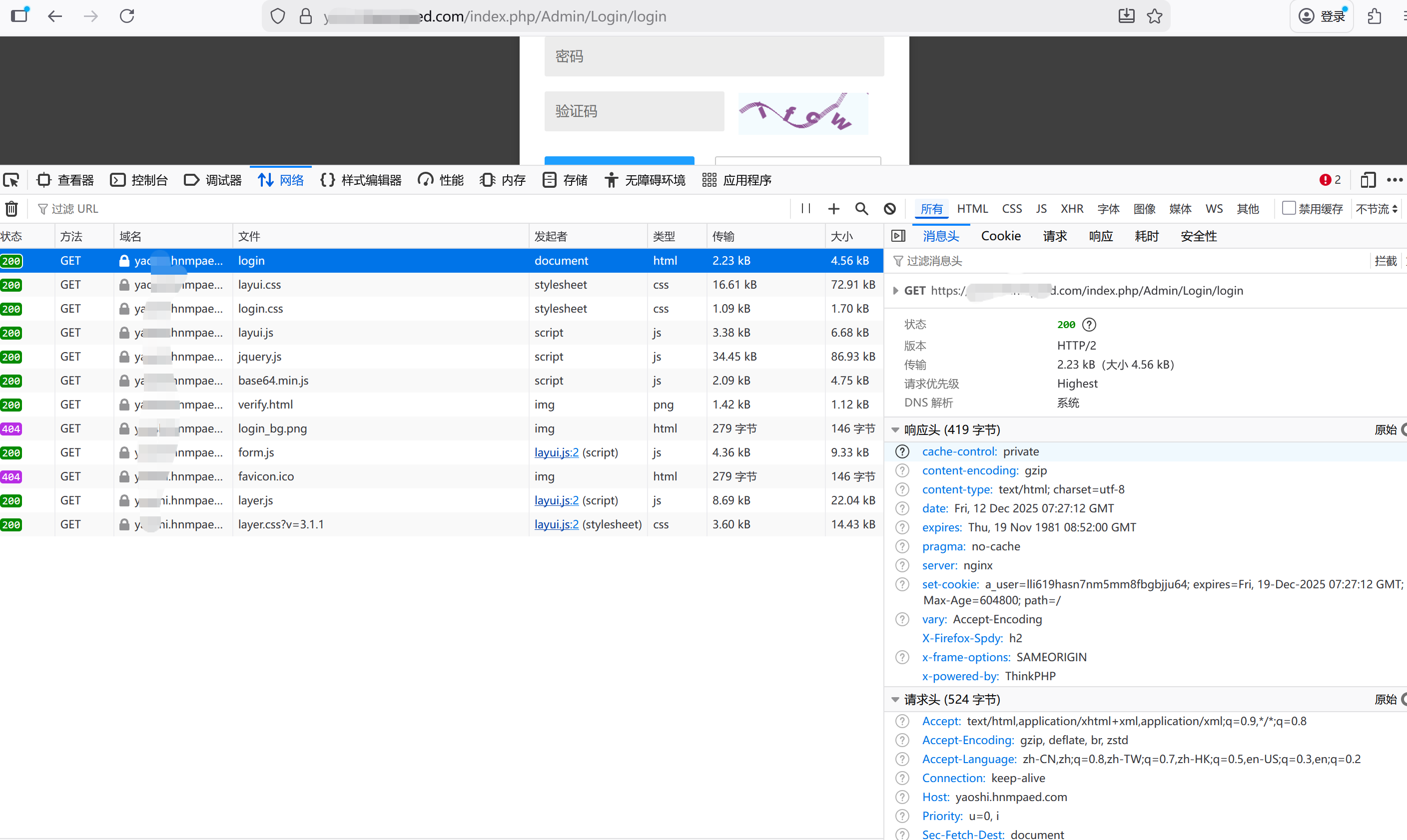Select the element picker tool in devtools
Image resolution: width=1407 pixels, height=840 pixels.
(11, 179)
